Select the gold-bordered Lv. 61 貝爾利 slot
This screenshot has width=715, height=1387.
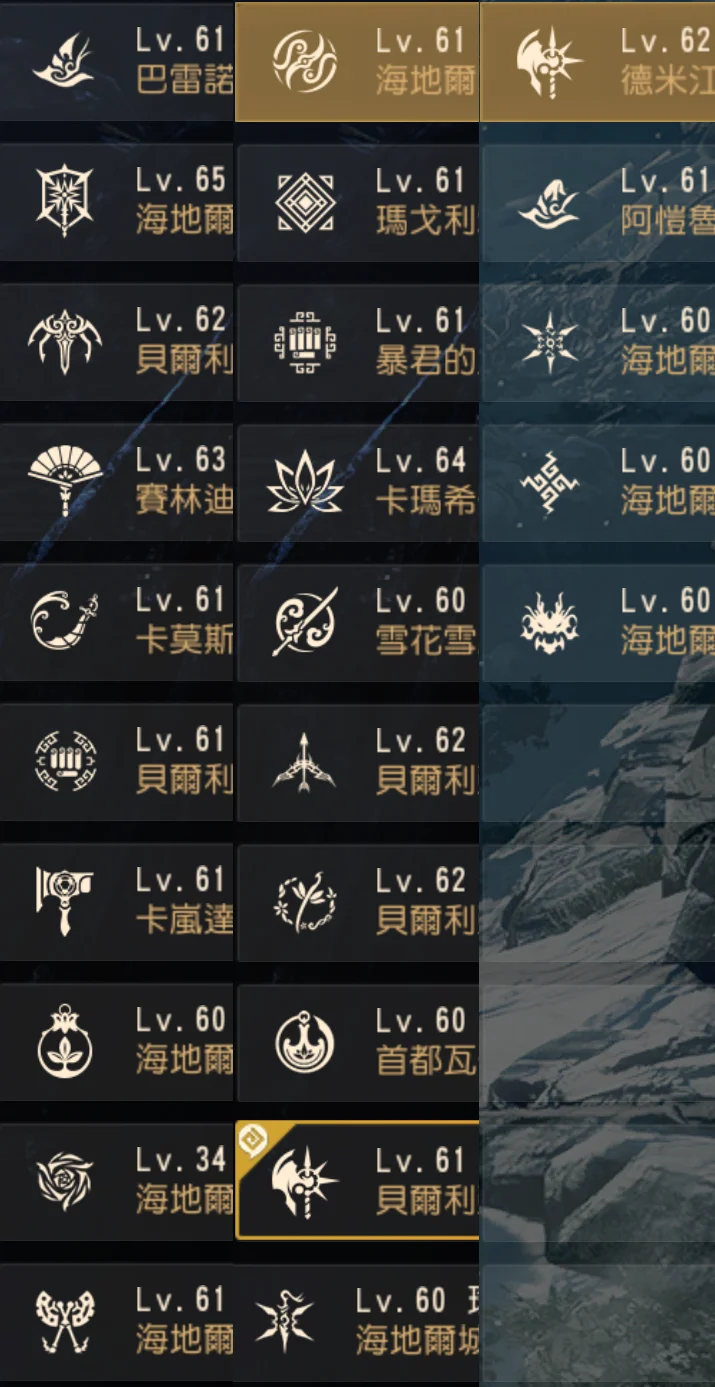click(357, 1181)
